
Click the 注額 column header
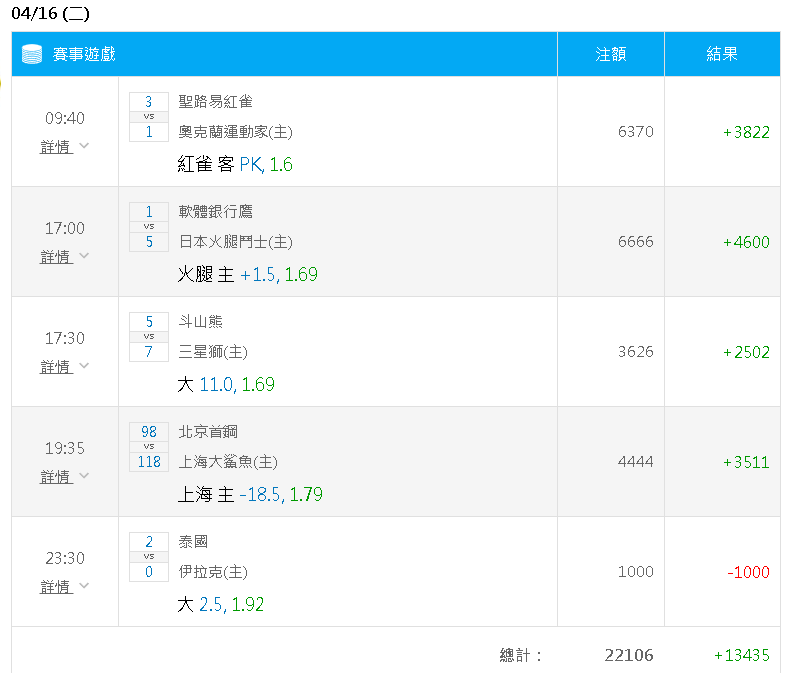611,54
